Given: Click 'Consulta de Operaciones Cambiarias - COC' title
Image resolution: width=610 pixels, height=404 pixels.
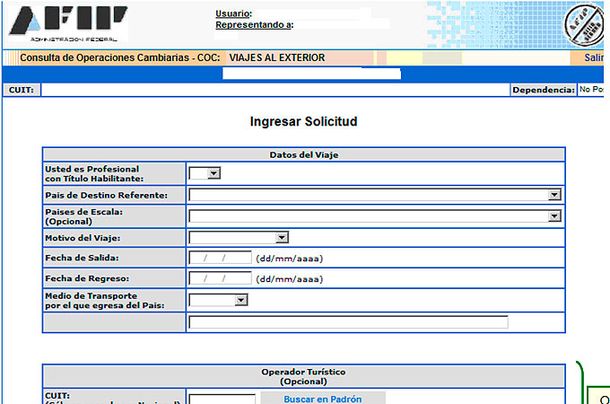Looking at the screenshot, I should click(119, 58).
